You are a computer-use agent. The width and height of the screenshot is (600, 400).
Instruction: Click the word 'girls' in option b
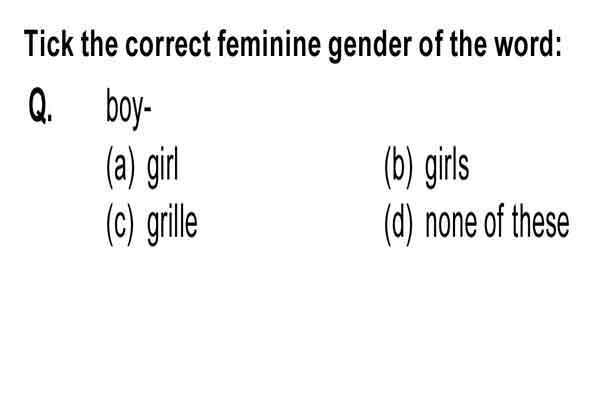point(447,169)
